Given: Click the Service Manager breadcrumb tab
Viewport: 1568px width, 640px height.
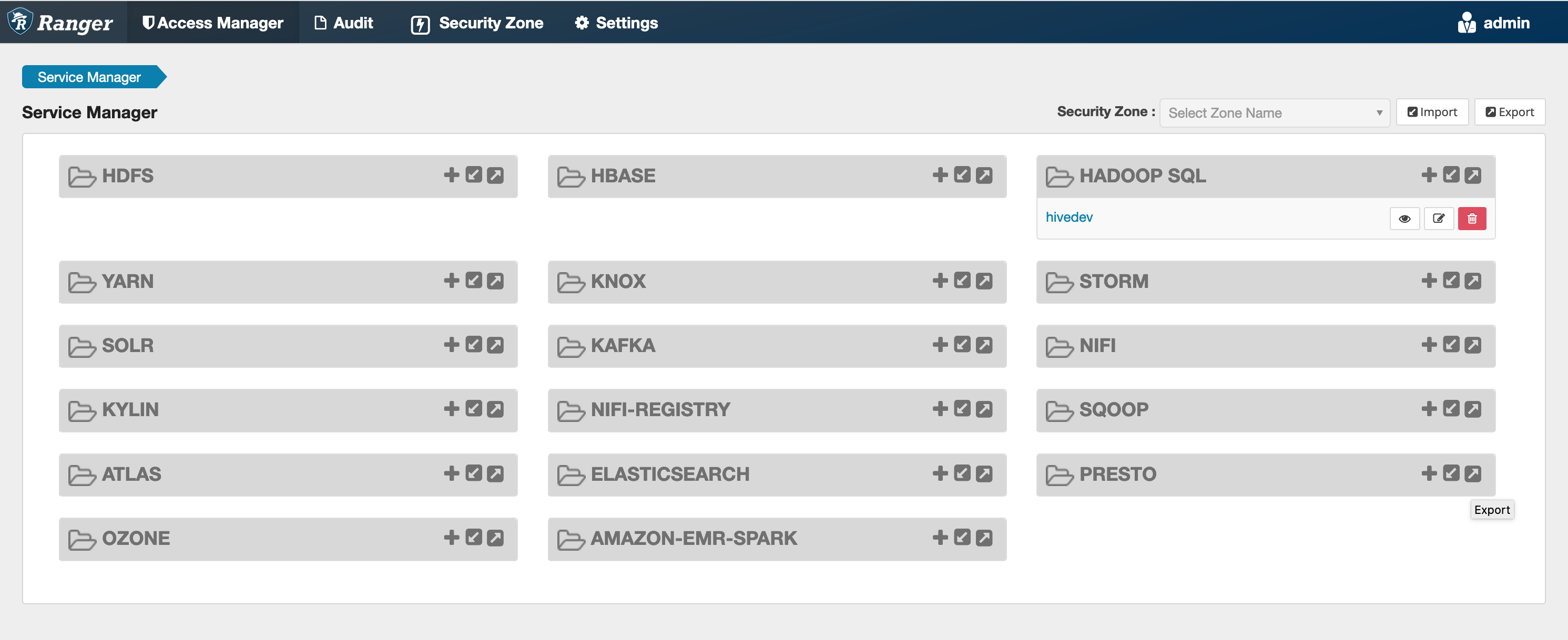Looking at the screenshot, I should point(88,76).
